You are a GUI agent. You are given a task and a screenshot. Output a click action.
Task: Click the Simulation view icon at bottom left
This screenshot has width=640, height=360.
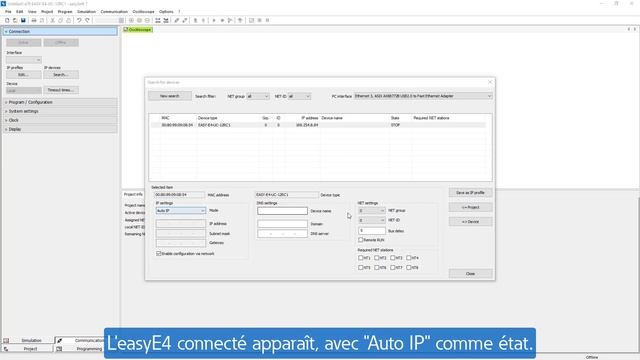pyautogui.click(x=6, y=340)
